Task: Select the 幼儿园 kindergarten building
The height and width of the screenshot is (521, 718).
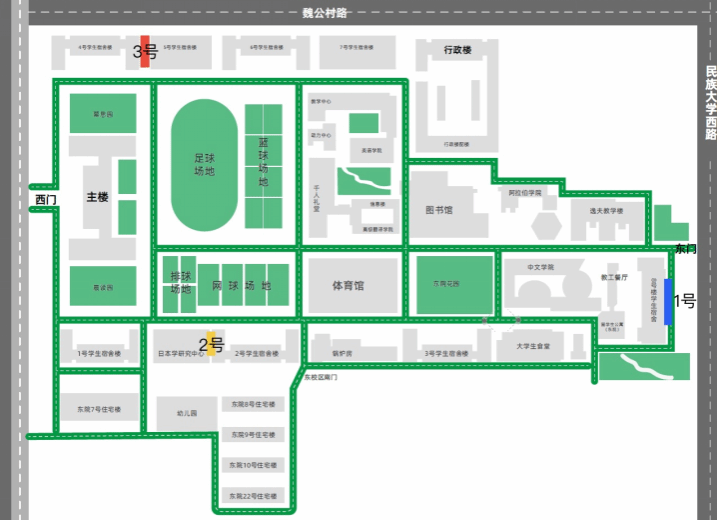Action: [187, 412]
